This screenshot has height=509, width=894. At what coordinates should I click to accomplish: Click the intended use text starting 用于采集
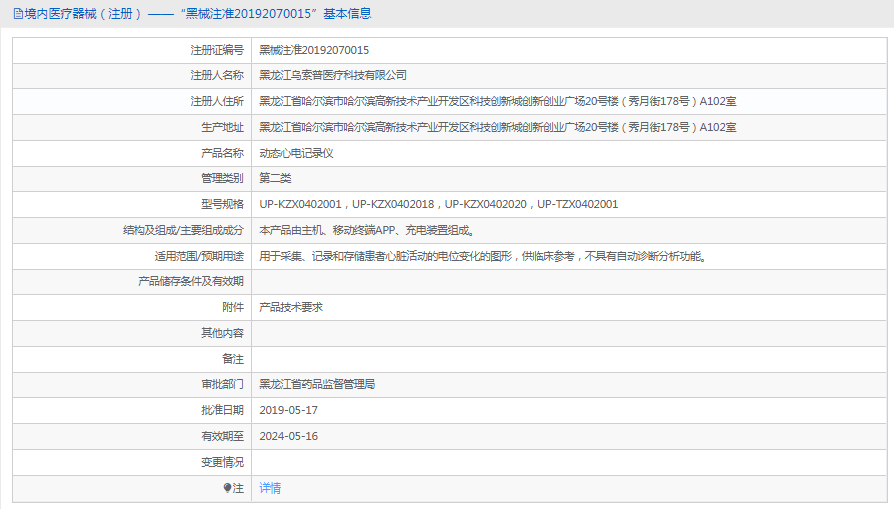(x=483, y=256)
